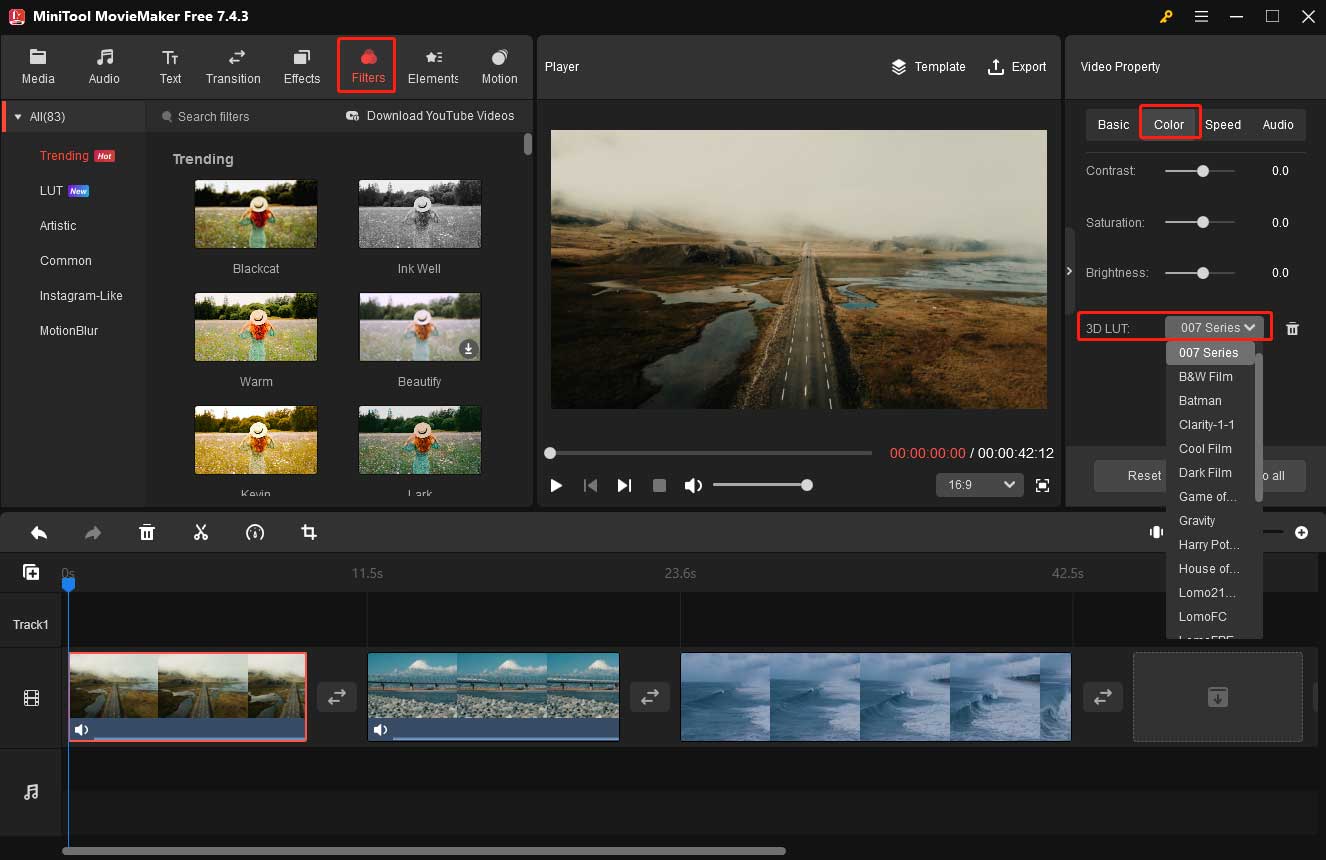Go to the next frame

(624, 485)
